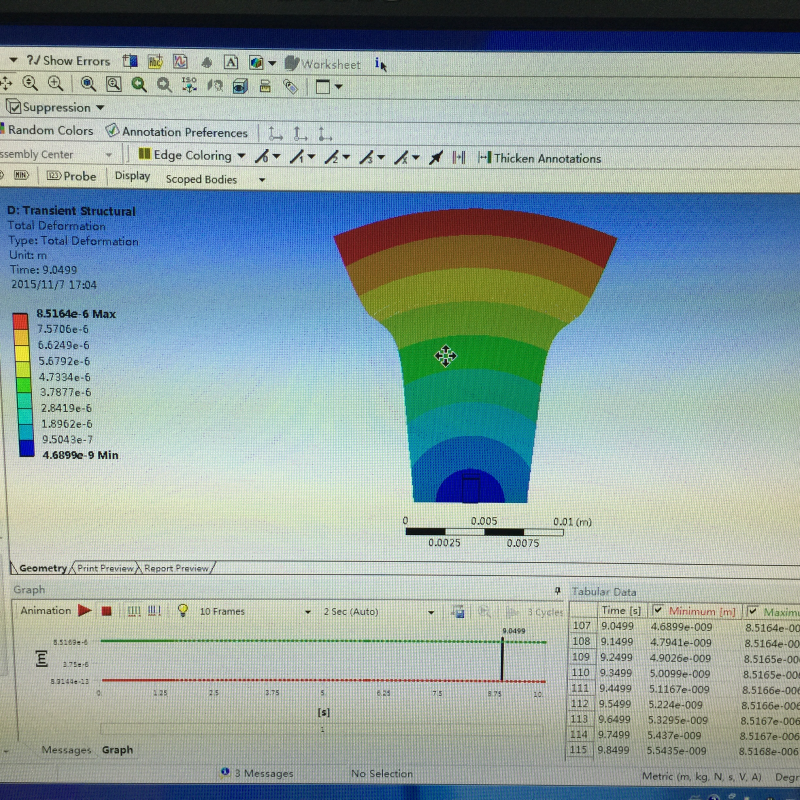Stop the animation
800x800 pixels.
[x=107, y=611]
